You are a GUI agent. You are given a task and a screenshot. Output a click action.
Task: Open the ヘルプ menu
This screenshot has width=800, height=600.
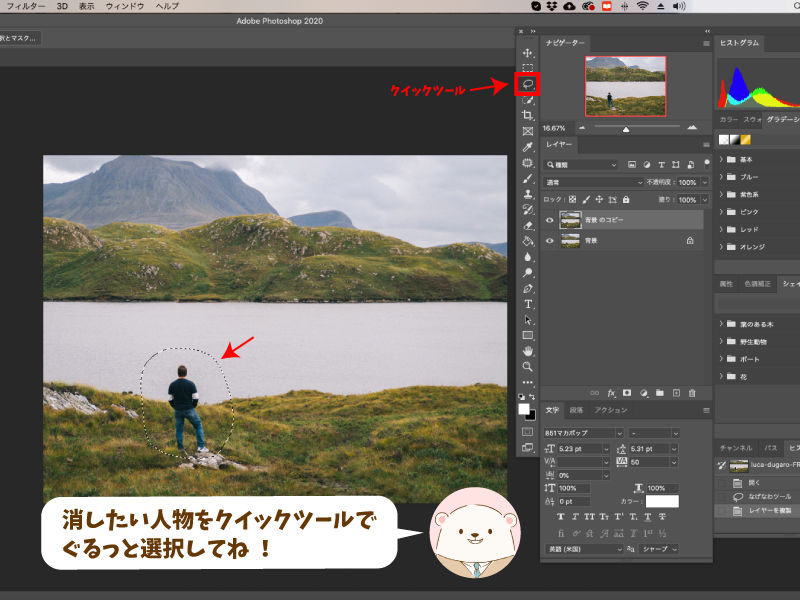[x=167, y=6]
